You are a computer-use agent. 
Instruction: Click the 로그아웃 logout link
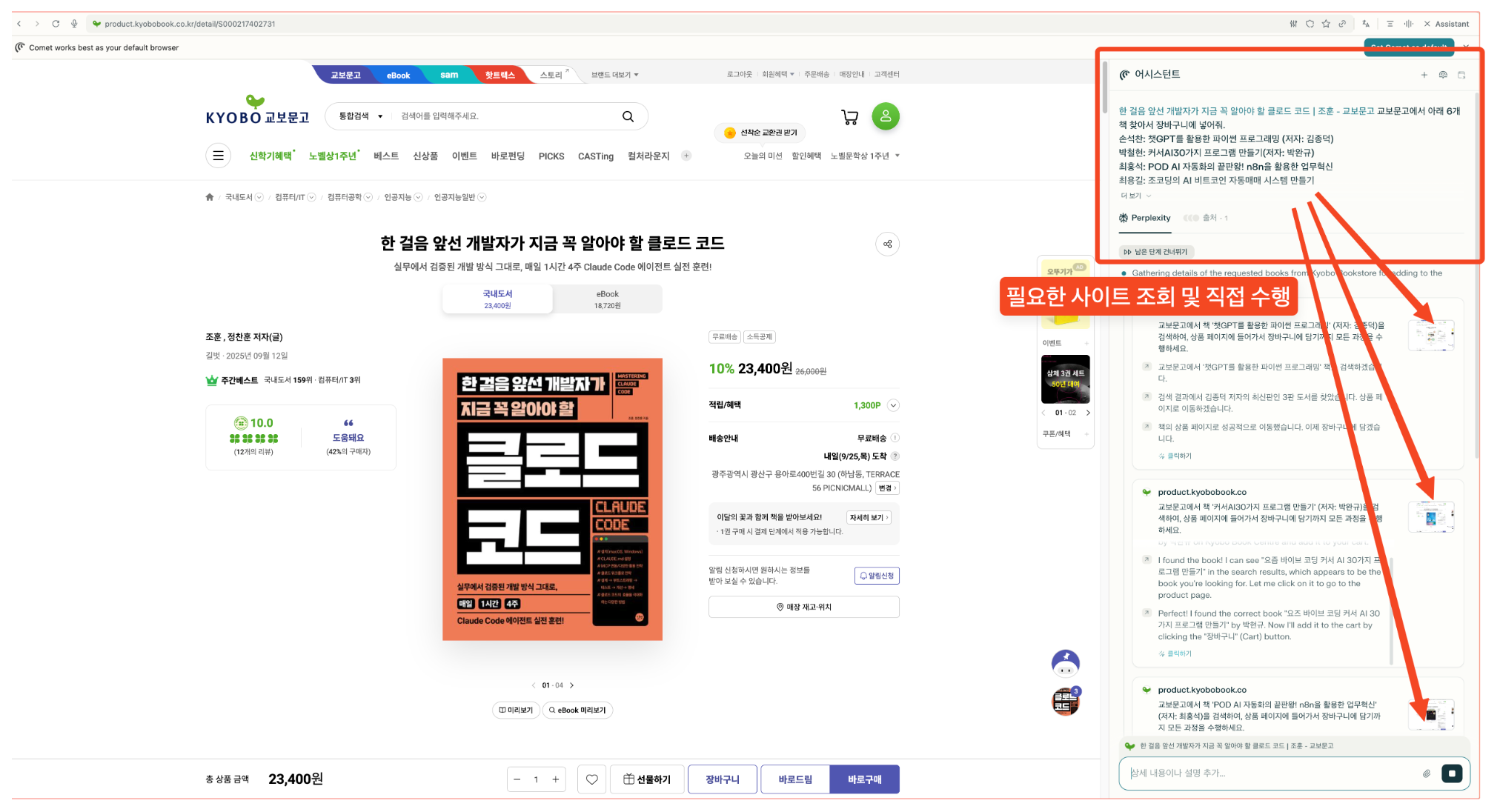[739, 74]
